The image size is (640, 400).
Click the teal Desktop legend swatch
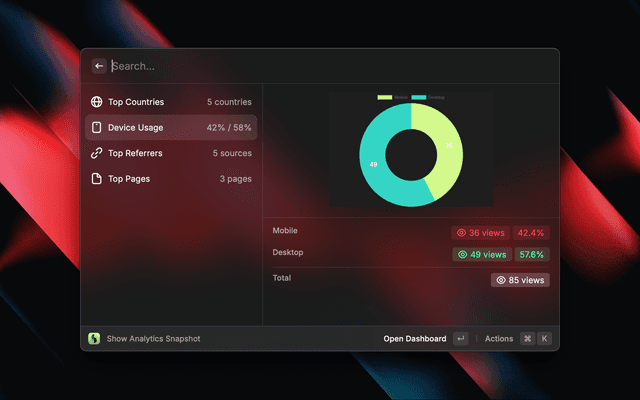418,97
